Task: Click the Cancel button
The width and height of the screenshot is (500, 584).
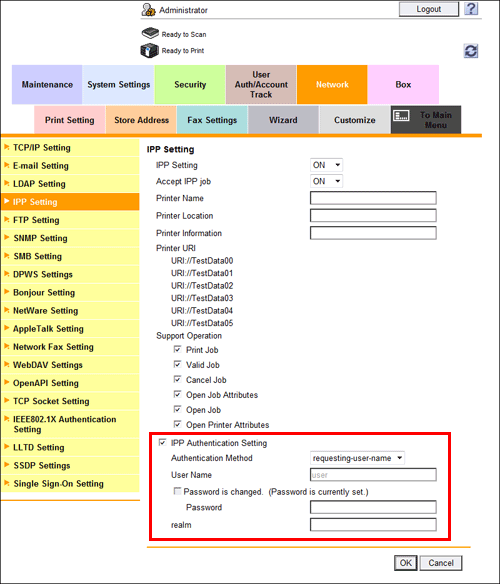Action: coord(441,563)
